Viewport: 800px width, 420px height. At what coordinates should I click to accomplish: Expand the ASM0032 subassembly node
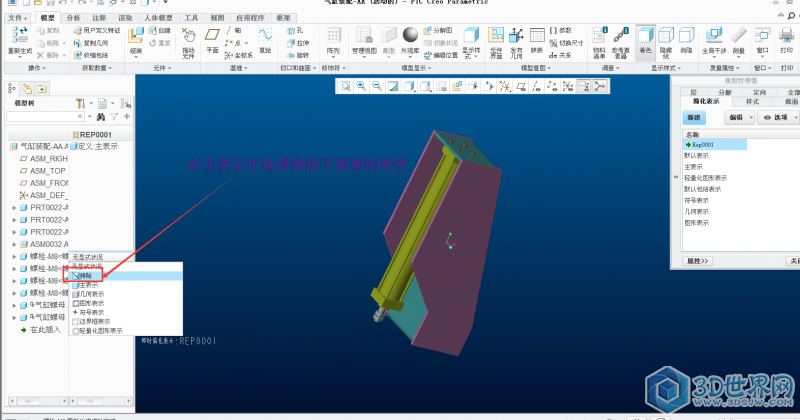point(13,244)
